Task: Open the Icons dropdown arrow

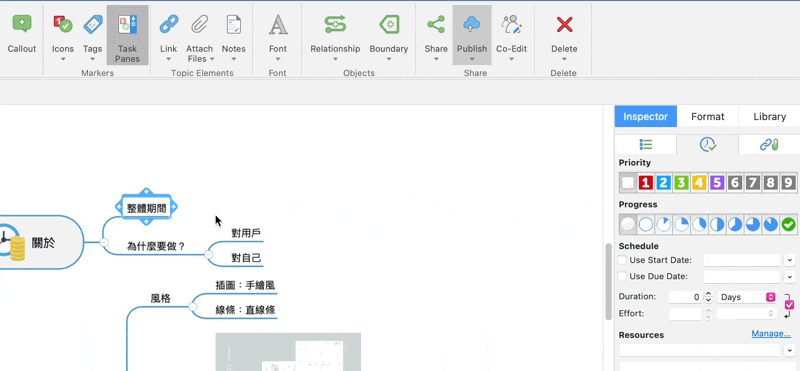Action: tap(63, 59)
